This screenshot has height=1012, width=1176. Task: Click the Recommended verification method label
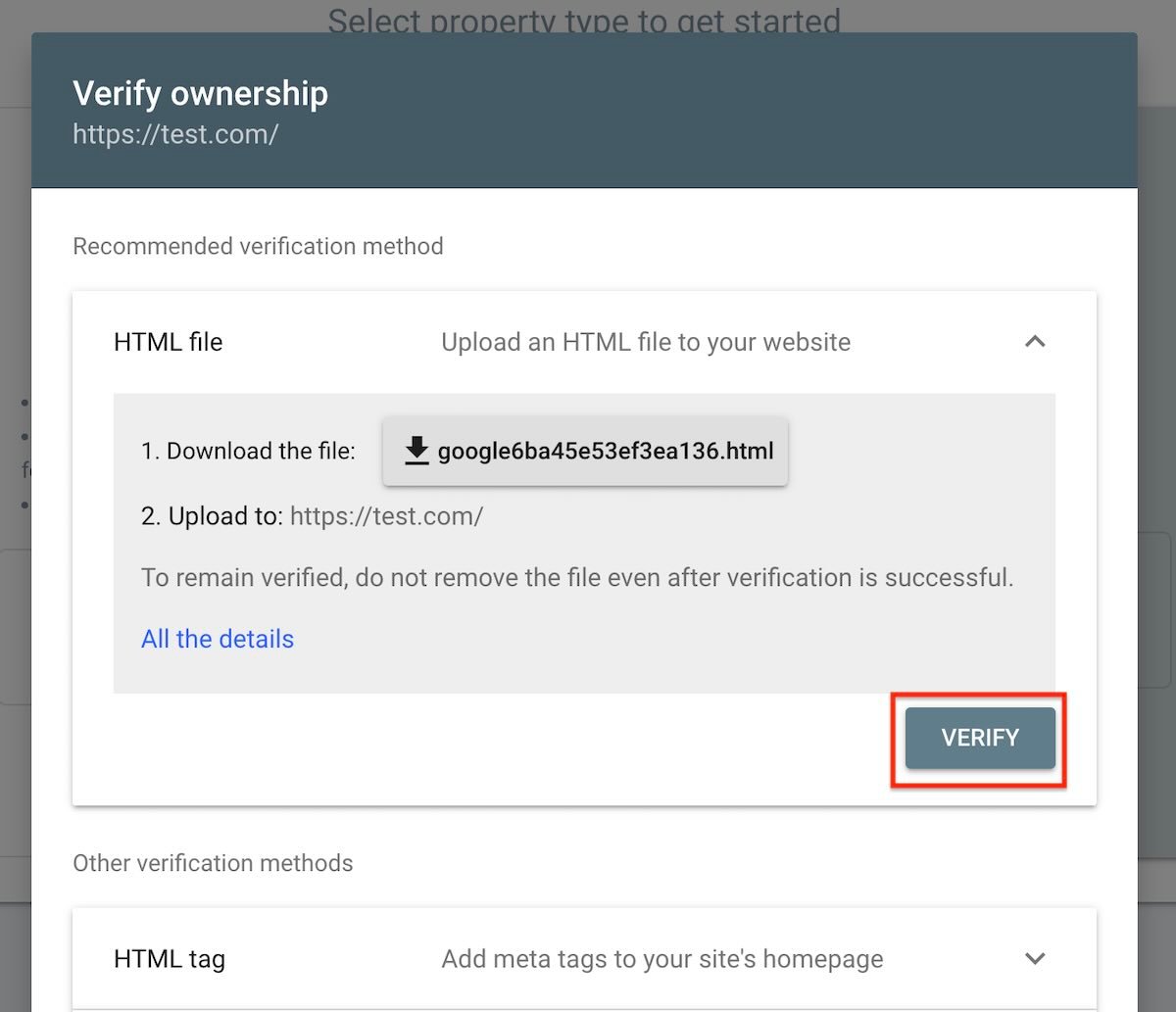tap(258, 246)
